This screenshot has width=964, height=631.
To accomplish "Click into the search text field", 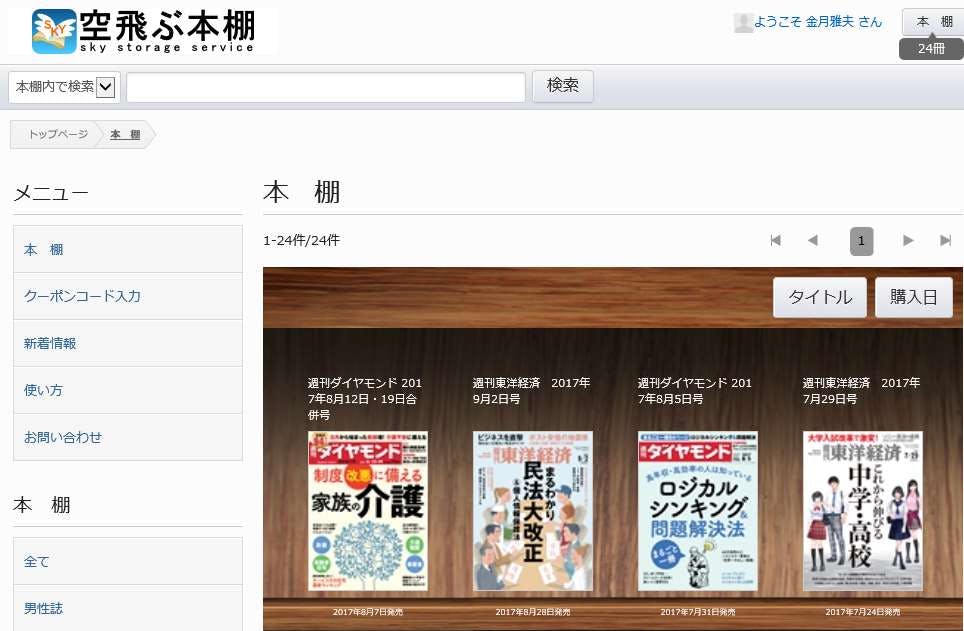I will (326, 87).
